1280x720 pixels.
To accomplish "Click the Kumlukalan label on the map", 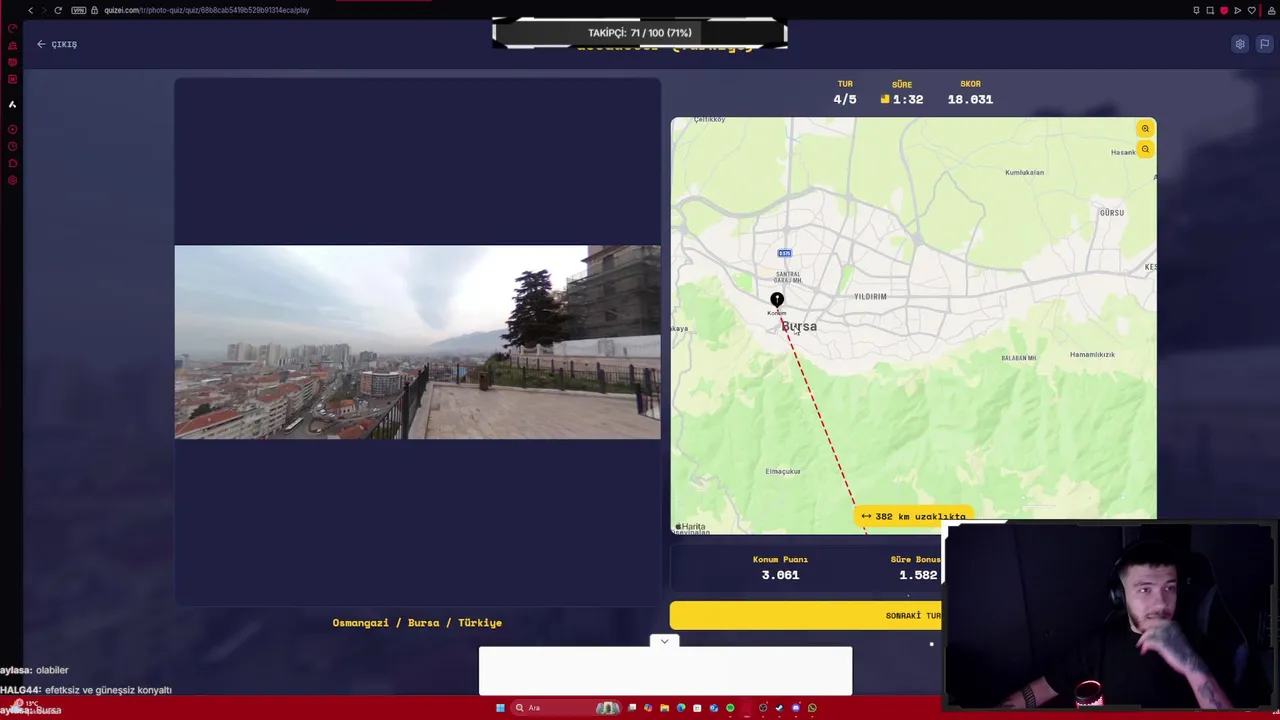I will [x=1024, y=172].
